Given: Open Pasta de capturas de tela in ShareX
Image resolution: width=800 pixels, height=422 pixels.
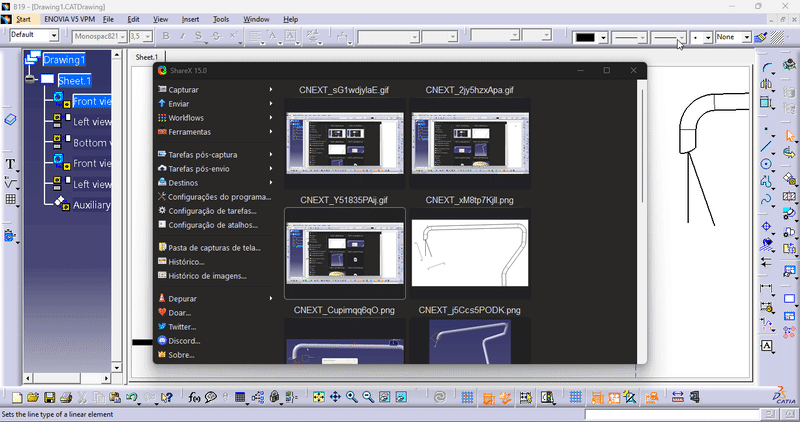Looking at the screenshot, I should [x=215, y=248].
